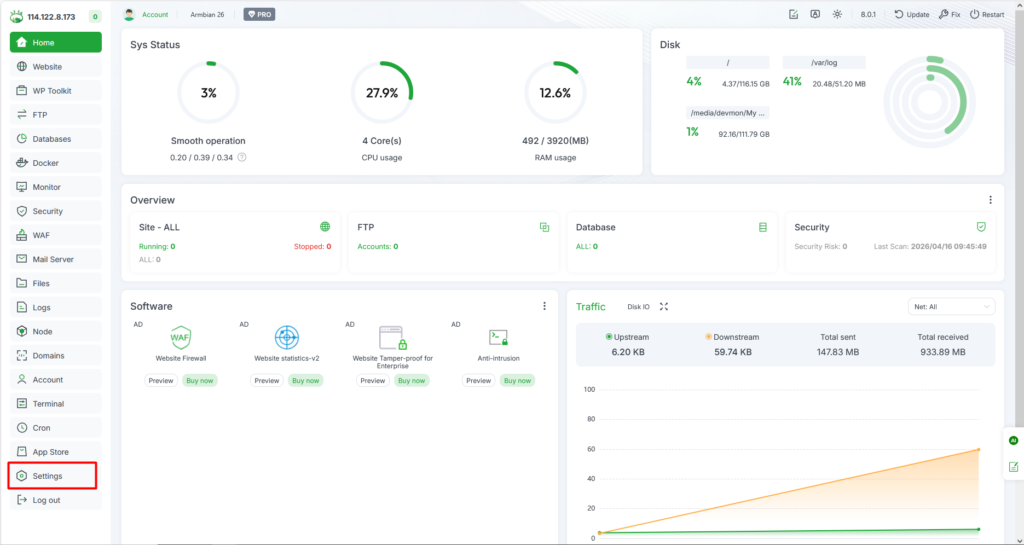The width and height of the screenshot is (1024, 545).
Task: Click the CPU usage 27.9% gauge
Action: pos(382,93)
